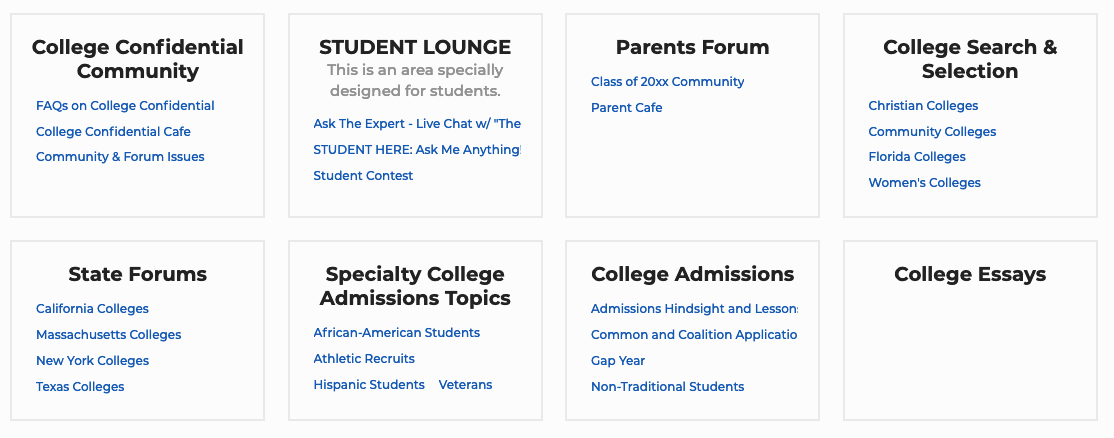Screen dimensions: 1114x438
Task: Click the College Essays heading
Action: [x=970, y=275]
